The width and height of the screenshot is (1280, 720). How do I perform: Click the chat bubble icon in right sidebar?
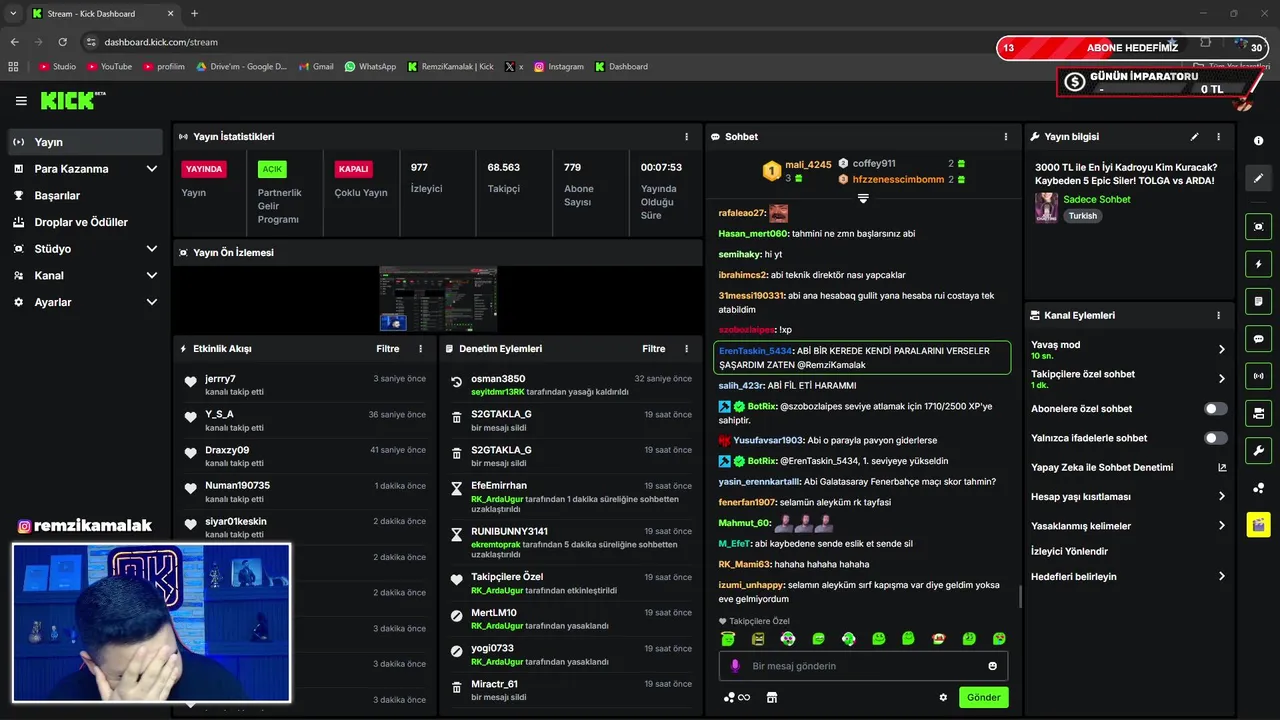click(x=1258, y=339)
